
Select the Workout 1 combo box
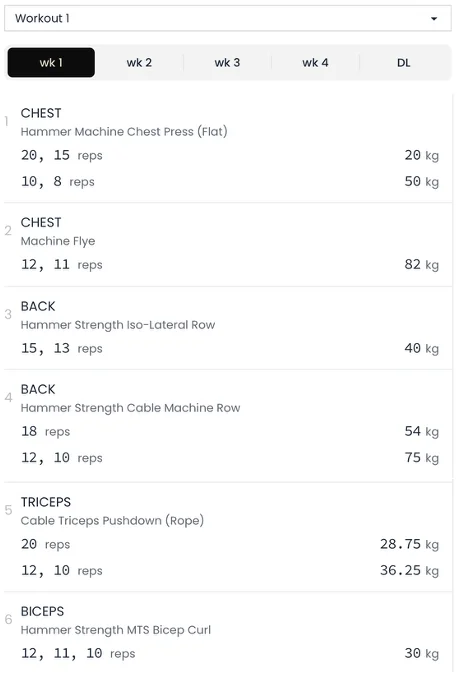pyautogui.click(x=228, y=19)
